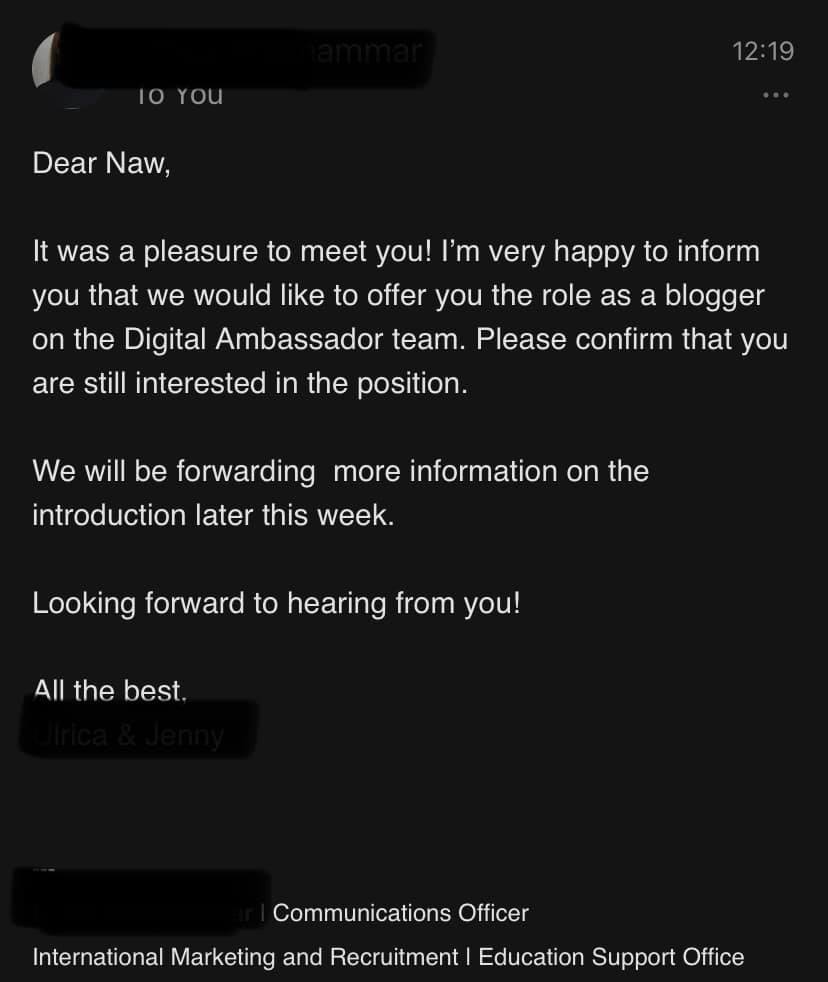Click 'Education Support Office' in signature
Image resolution: width=828 pixels, height=982 pixels.
click(x=611, y=958)
